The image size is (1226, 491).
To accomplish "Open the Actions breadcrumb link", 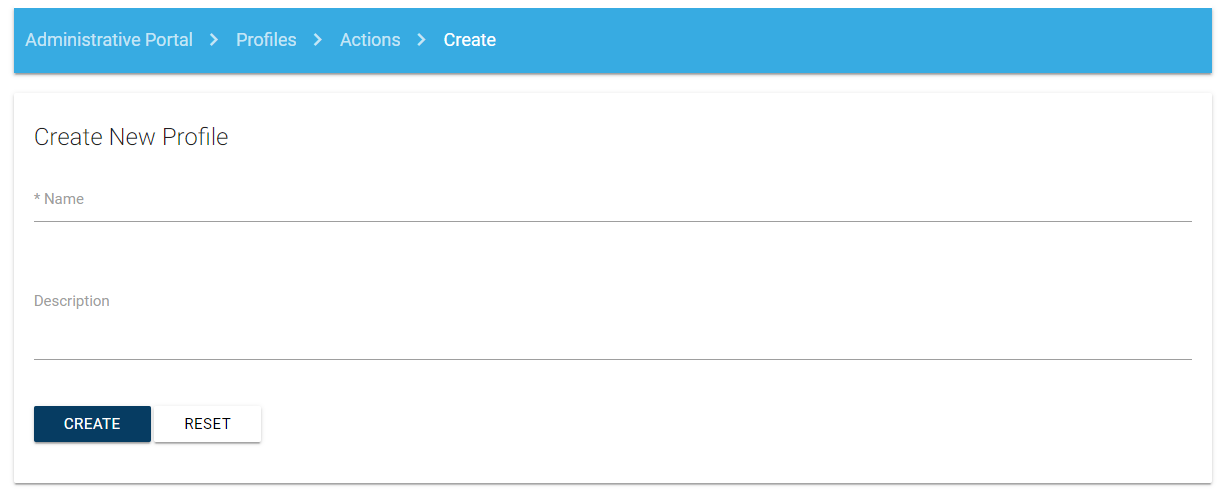I will pos(370,40).
